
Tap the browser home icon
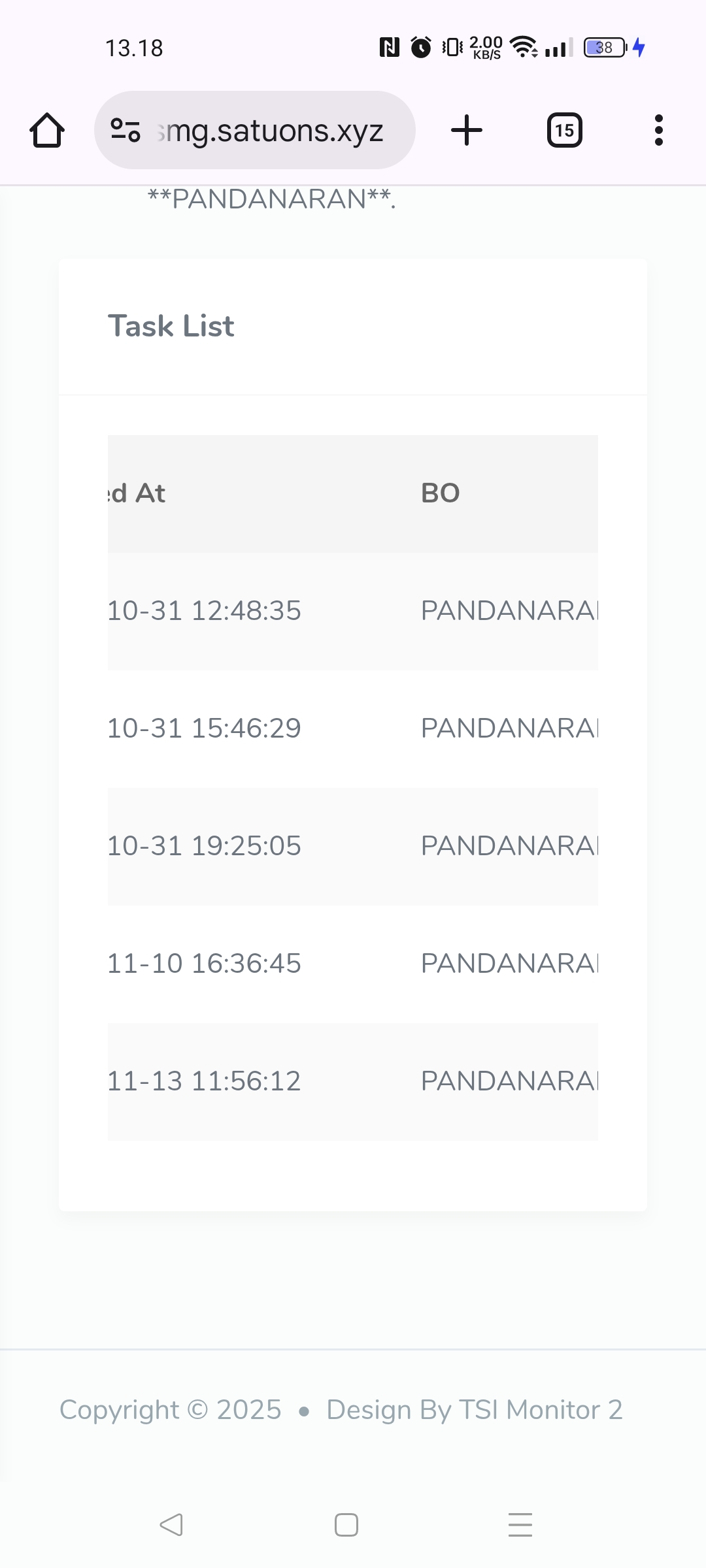point(47,131)
